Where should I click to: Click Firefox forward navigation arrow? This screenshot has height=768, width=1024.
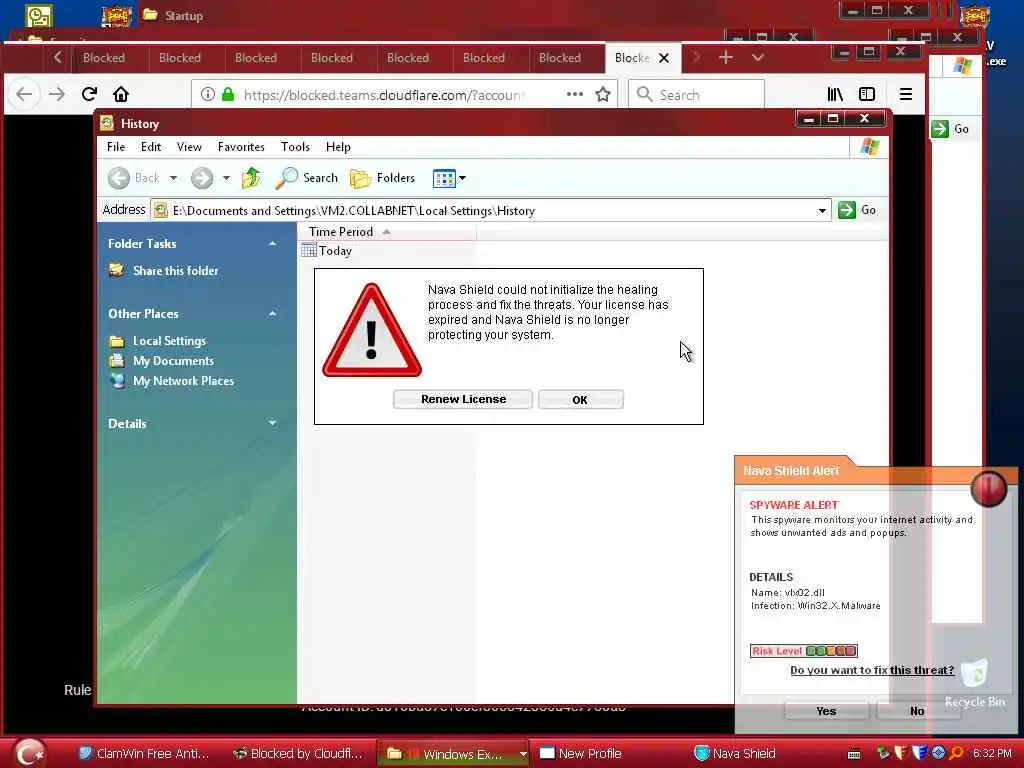point(57,94)
